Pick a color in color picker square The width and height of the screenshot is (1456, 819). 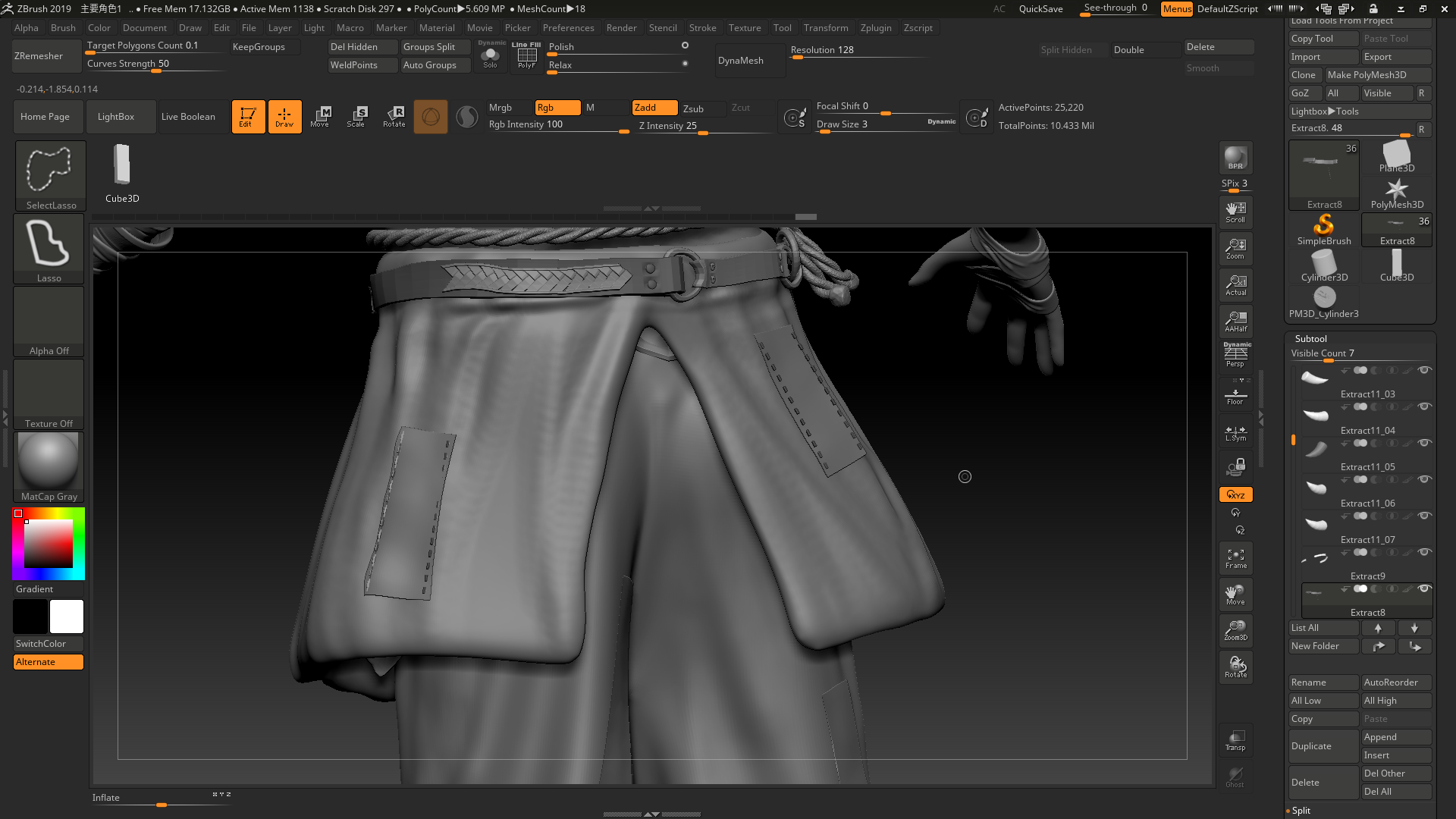pyautogui.click(x=49, y=544)
